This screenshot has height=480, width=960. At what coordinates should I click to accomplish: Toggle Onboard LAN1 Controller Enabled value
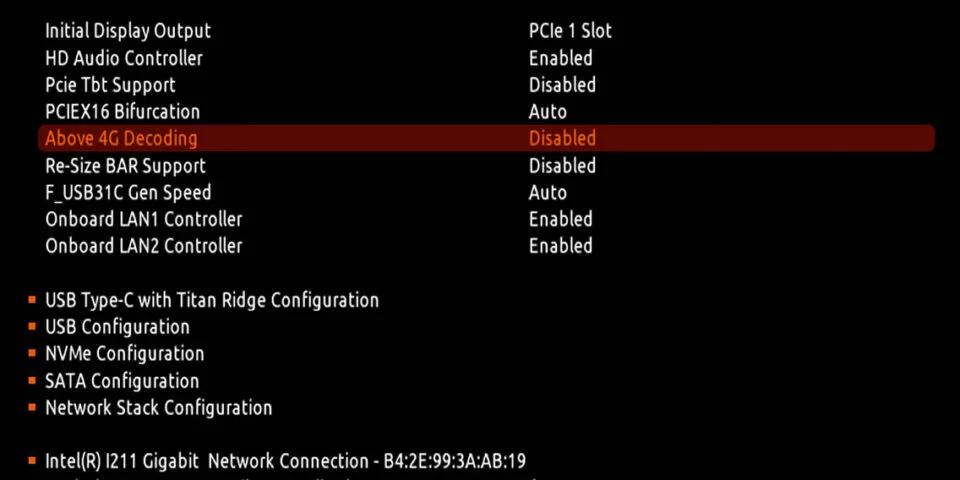click(x=561, y=219)
